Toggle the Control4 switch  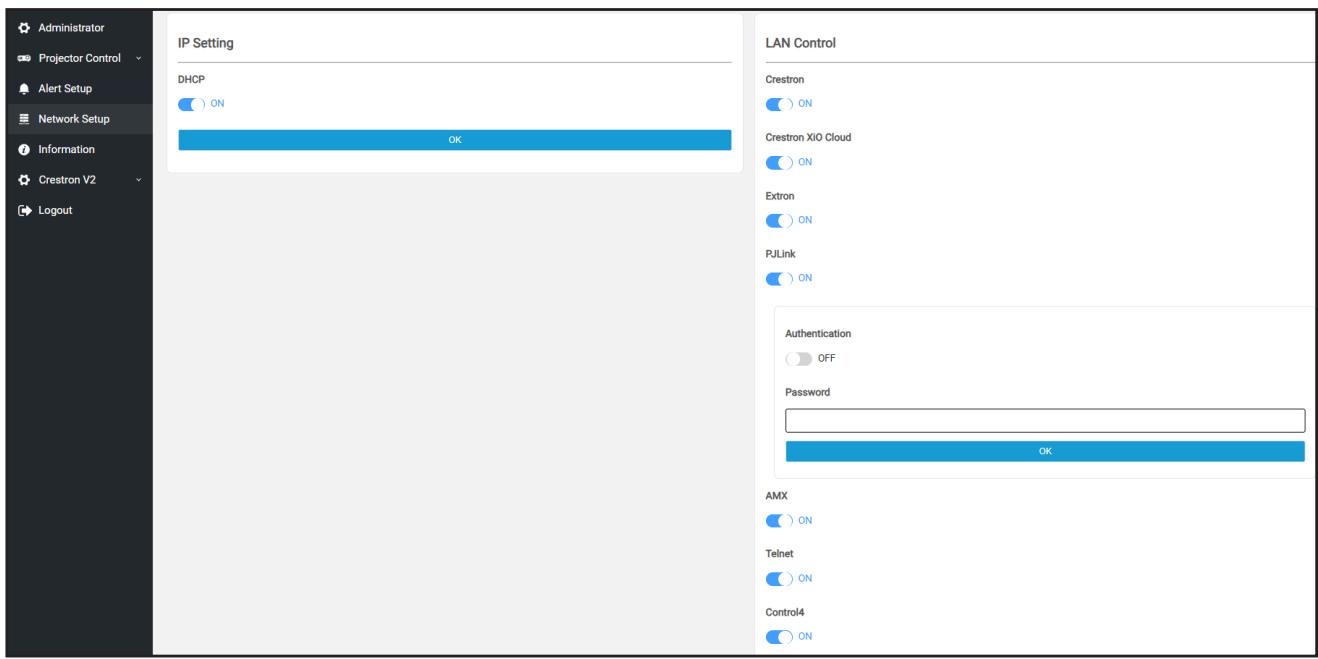(x=778, y=636)
